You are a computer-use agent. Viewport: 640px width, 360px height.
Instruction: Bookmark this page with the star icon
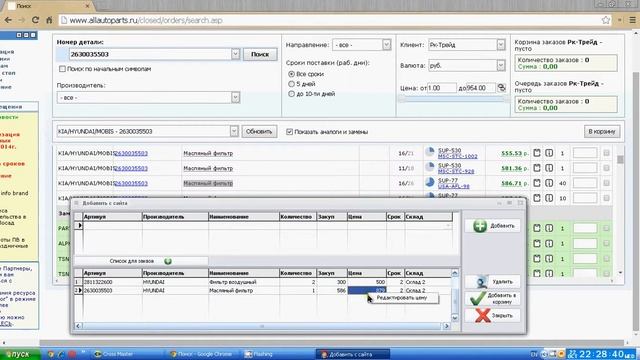click(606, 20)
